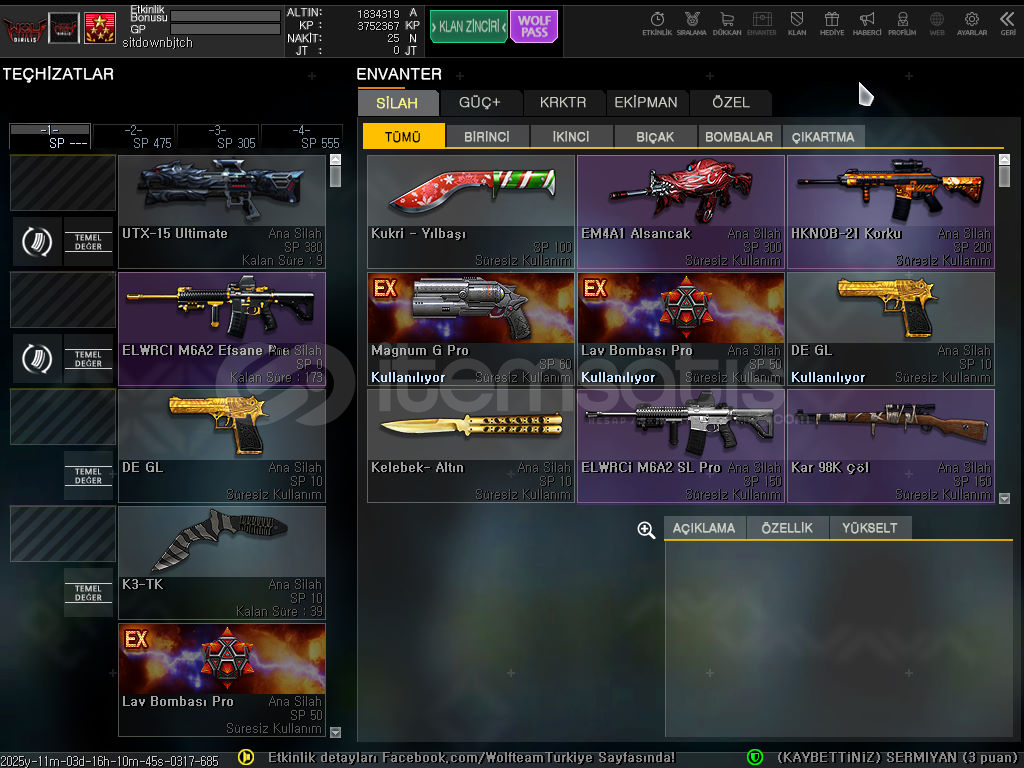Select HKNOB-21 Korku rifle in inventory

click(891, 212)
